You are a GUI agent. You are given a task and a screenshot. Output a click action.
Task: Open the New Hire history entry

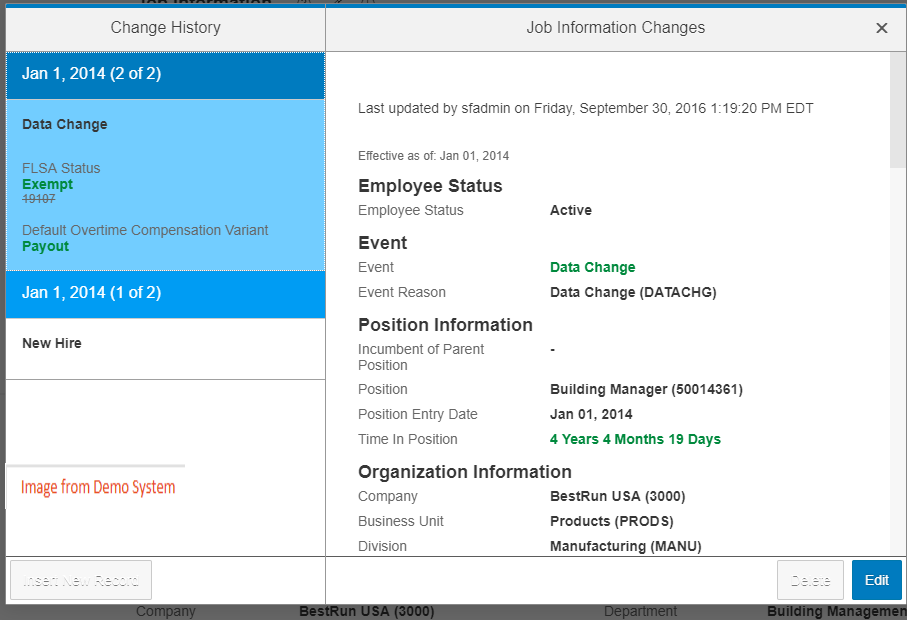coord(165,349)
